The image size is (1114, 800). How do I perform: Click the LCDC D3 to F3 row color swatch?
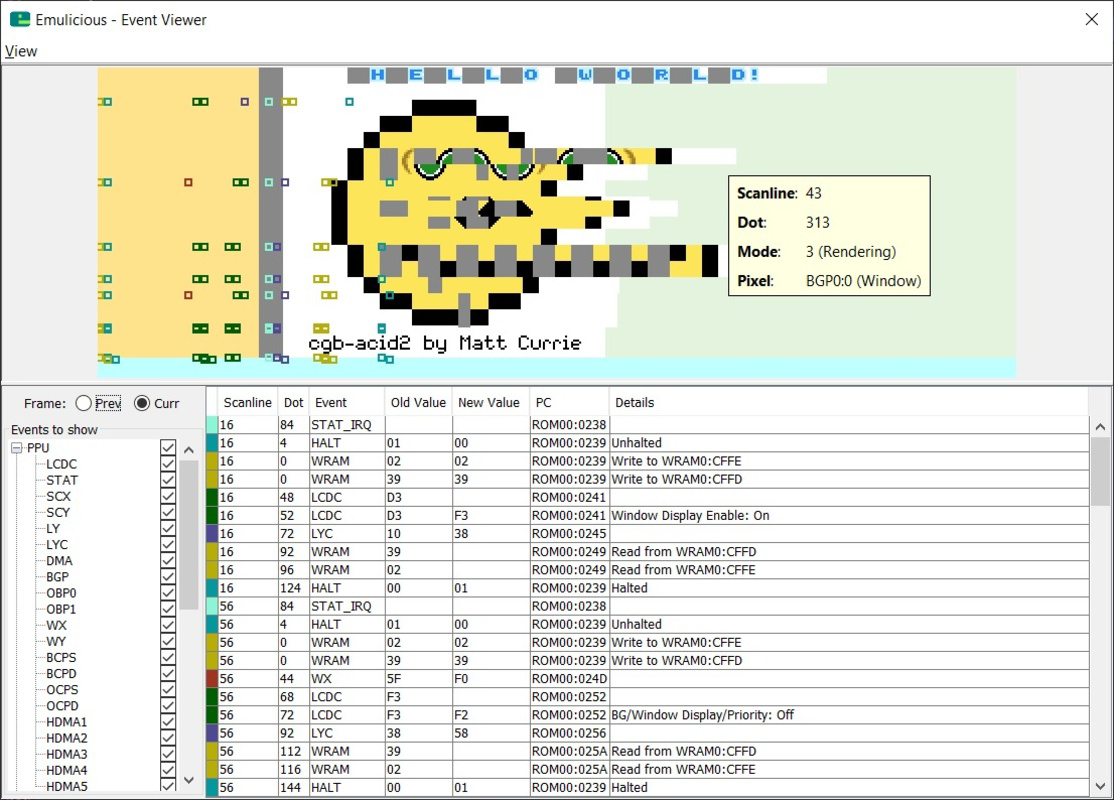click(x=212, y=516)
